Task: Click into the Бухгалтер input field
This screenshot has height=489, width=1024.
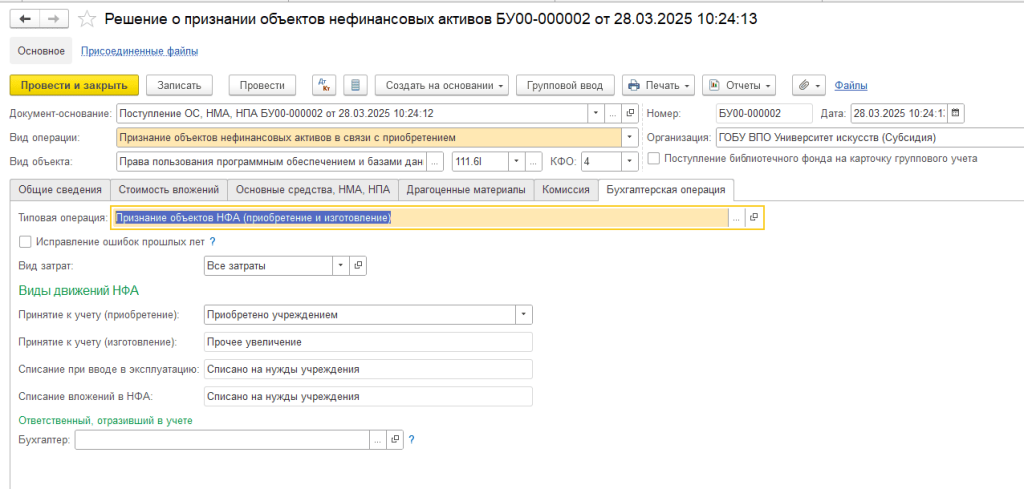Action: coord(222,439)
